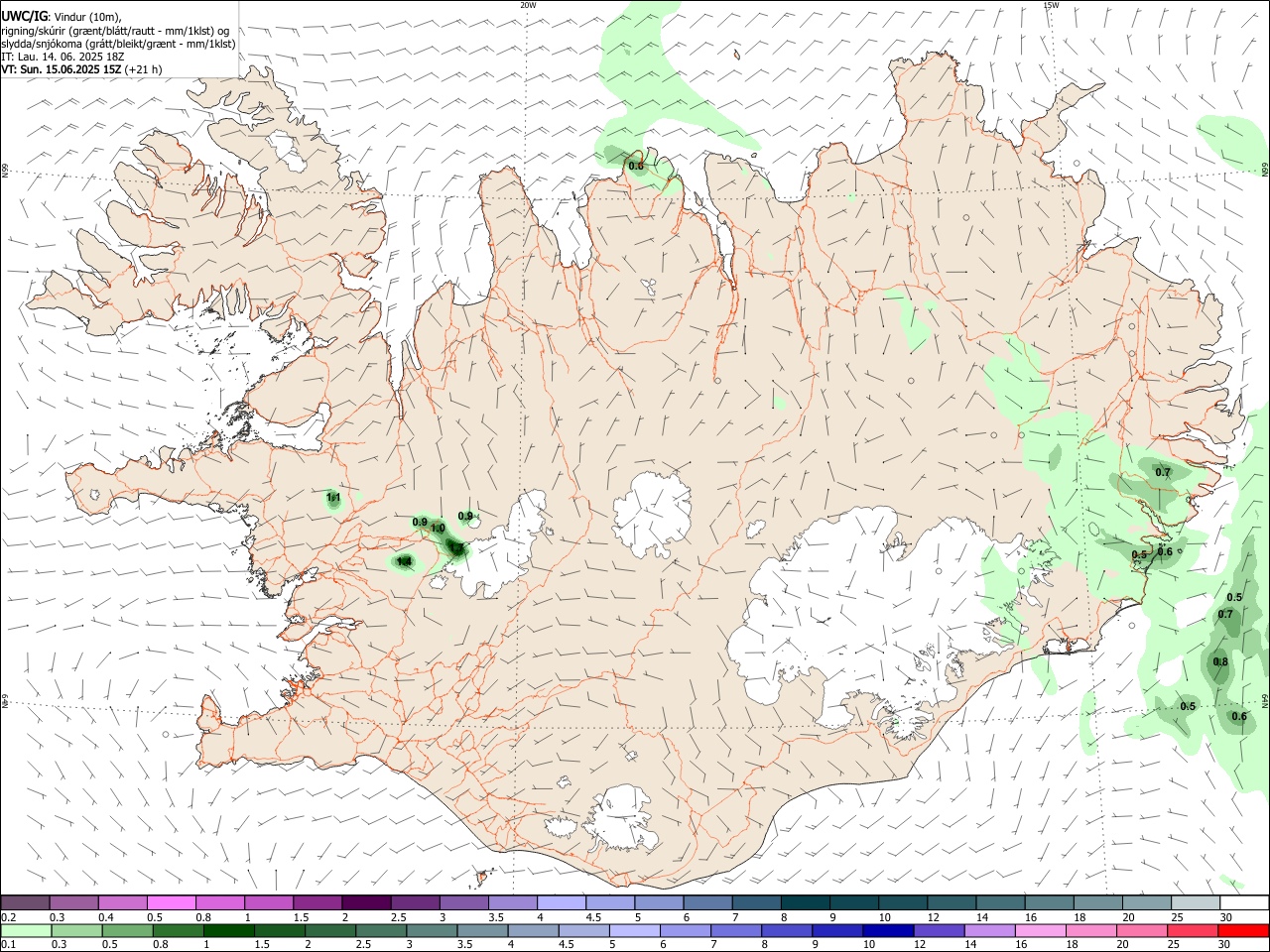Pick the darkest purple swatch in the upper legend
Image resolution: width=1270 pixels, height=952 pixels.
(x=366, y=902)
